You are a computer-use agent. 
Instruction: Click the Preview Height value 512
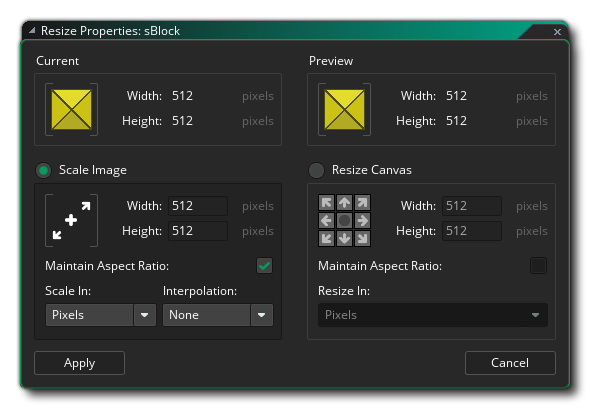pyautogui.click(x=456, y=121)
